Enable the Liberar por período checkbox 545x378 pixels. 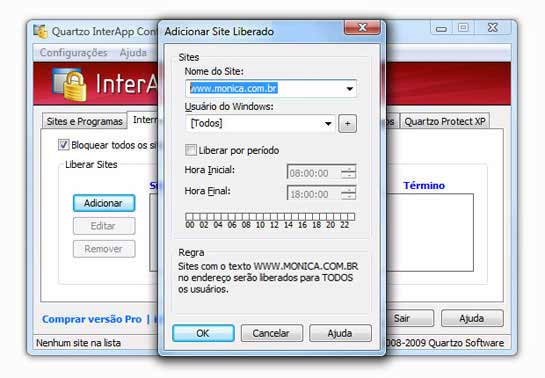coord(191,150)
